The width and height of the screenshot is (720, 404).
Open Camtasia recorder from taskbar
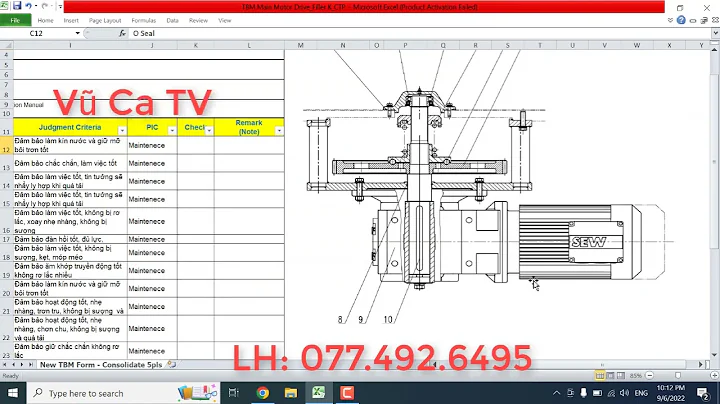pyautogui.click(x=347, y=393)
